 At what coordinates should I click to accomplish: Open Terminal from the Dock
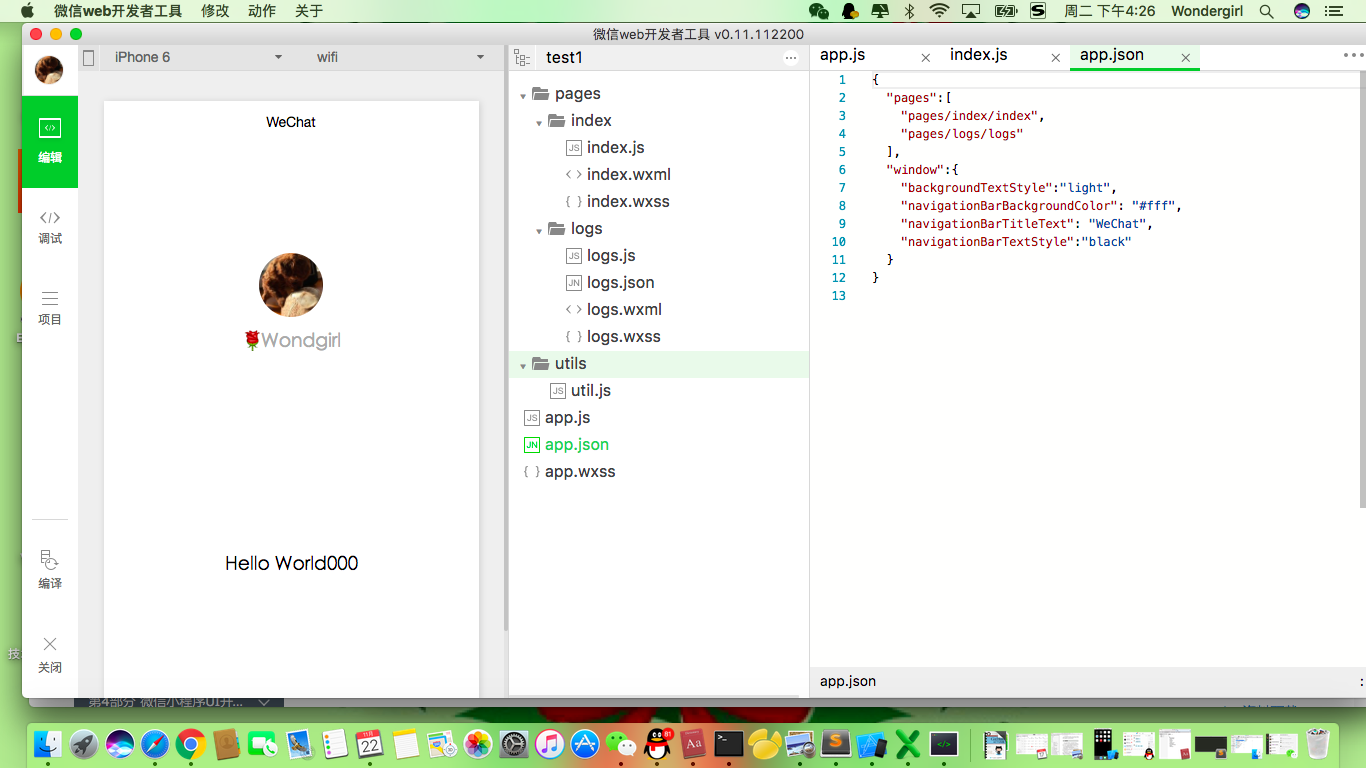click(729, 744)
